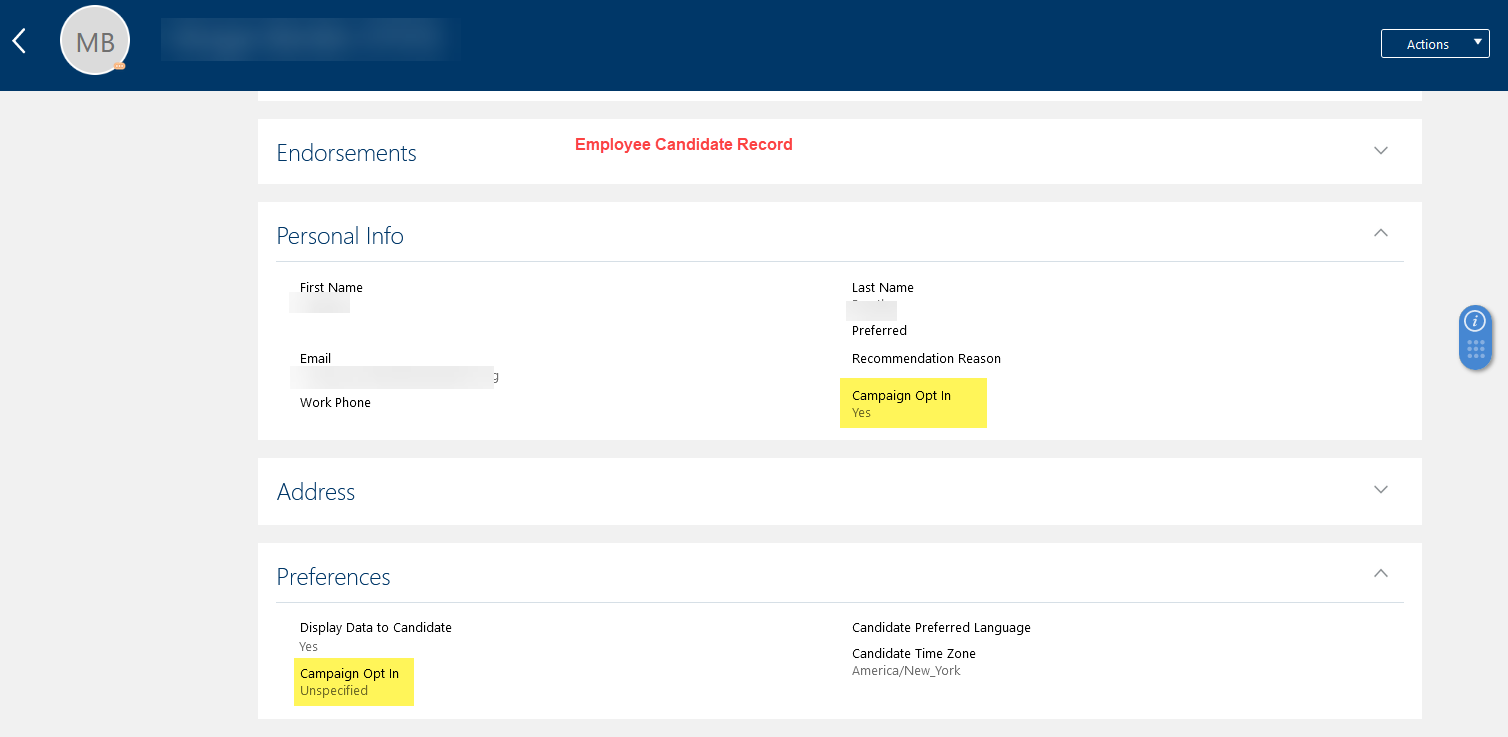The image size is (1508, 737).
Task: Click the collapse chevron on Preferences
Action: pos(1381,573)
